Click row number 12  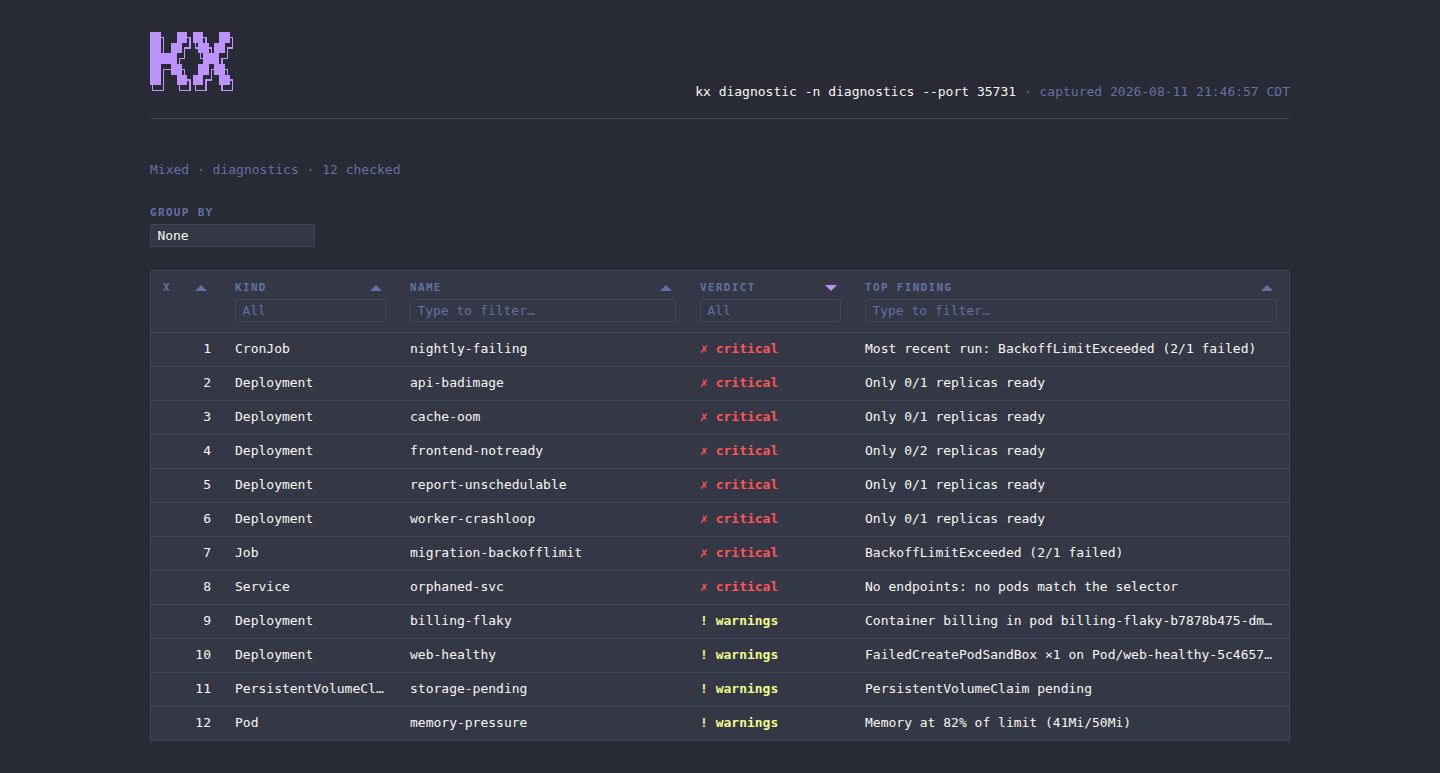[204, 723]
